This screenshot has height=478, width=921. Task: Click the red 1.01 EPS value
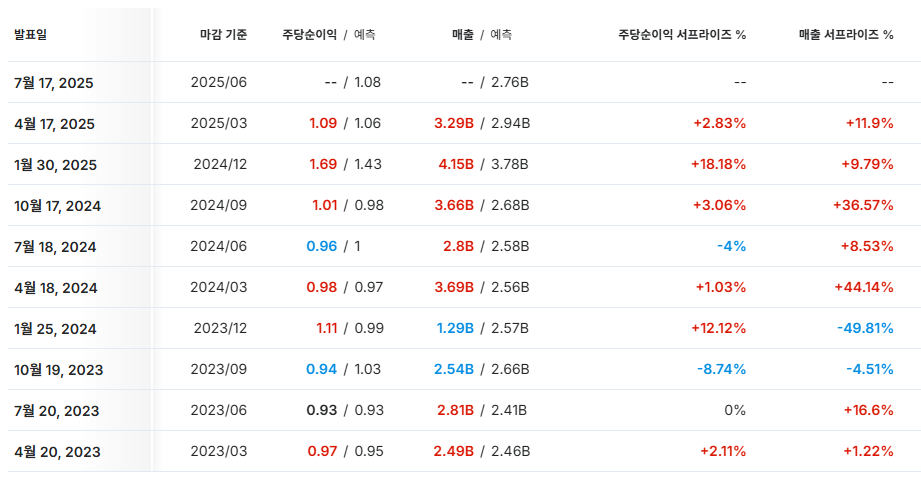[325, 206]
